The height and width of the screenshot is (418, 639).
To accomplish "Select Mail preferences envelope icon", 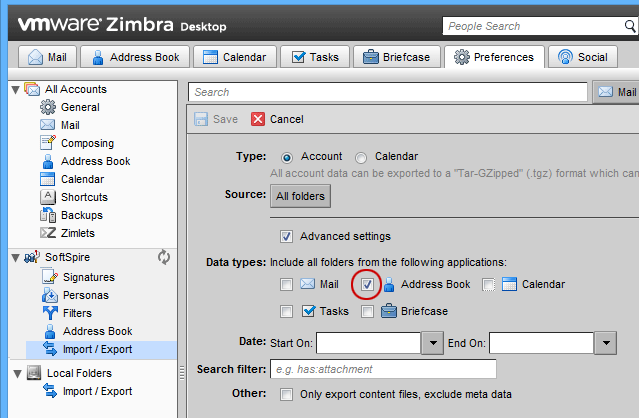I will tap(48, 125).
